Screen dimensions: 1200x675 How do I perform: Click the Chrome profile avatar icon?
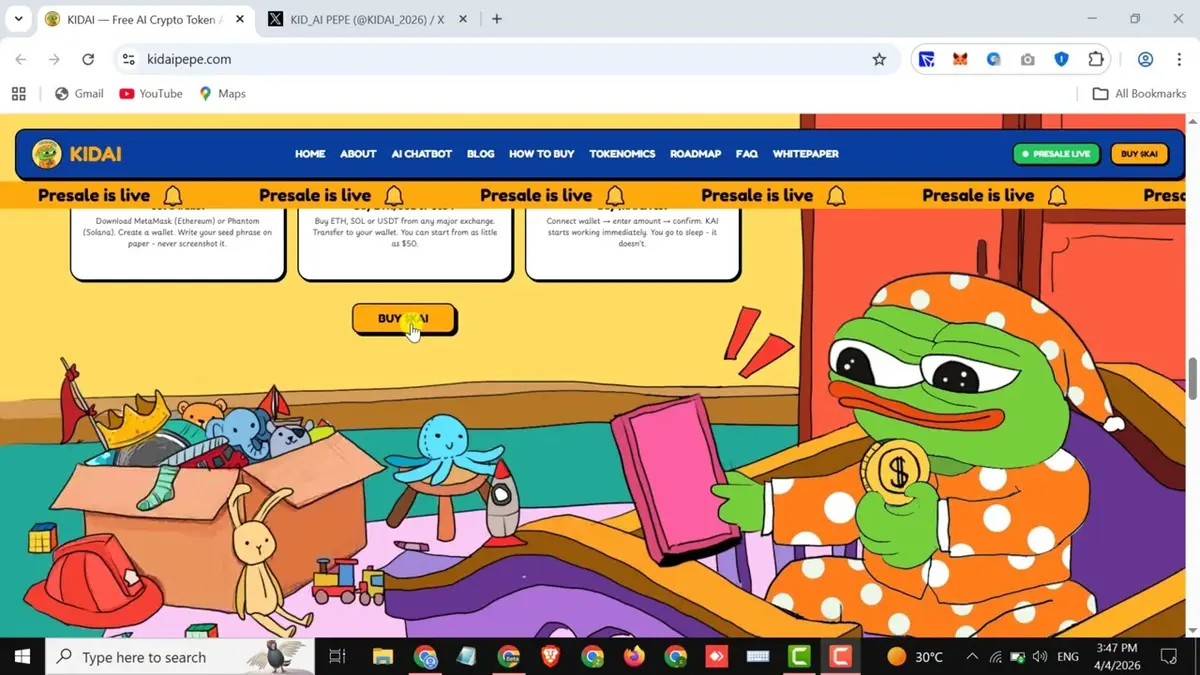coord(1146,59)
